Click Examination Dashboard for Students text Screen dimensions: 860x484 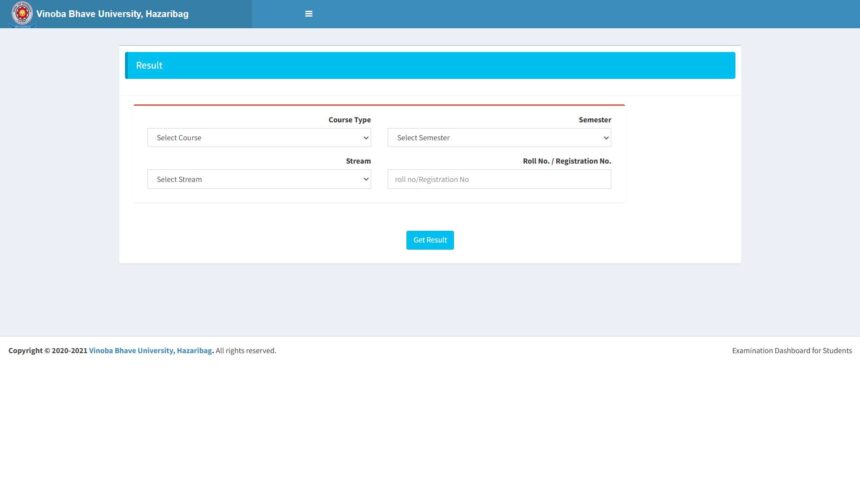(x=791, y=351)
